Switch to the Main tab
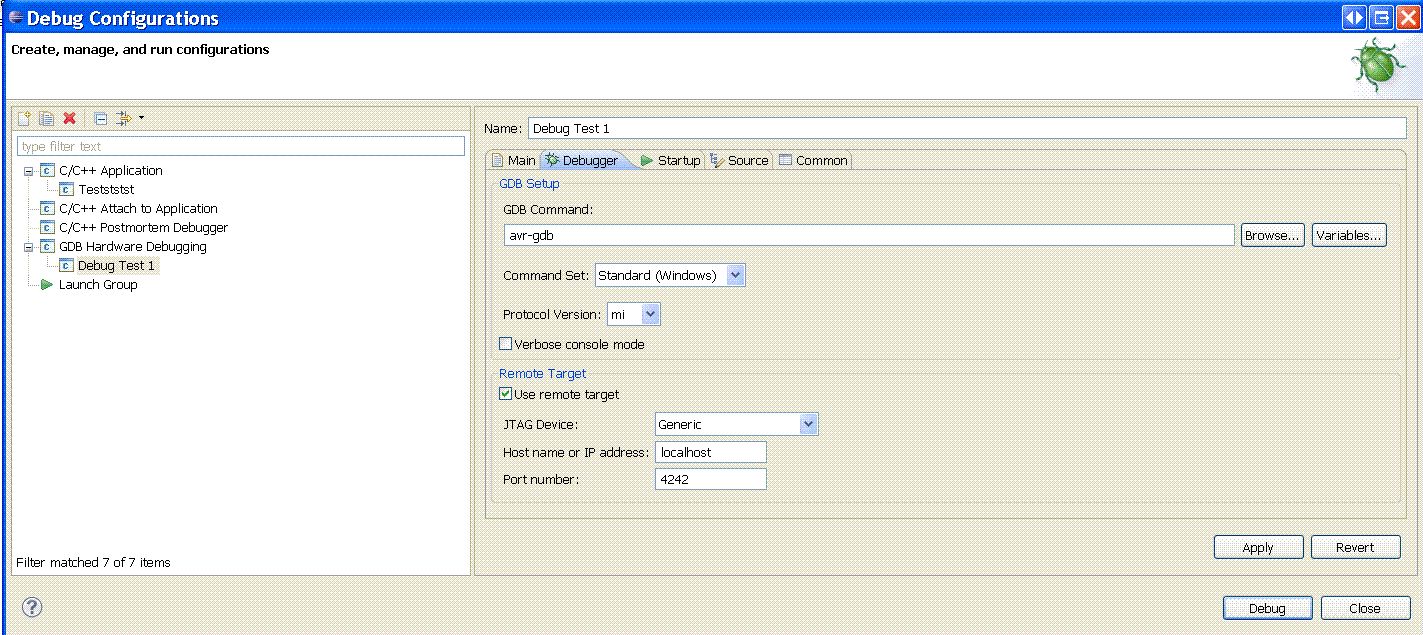This screenshot has height=635, width=1423. click(514, 160)
